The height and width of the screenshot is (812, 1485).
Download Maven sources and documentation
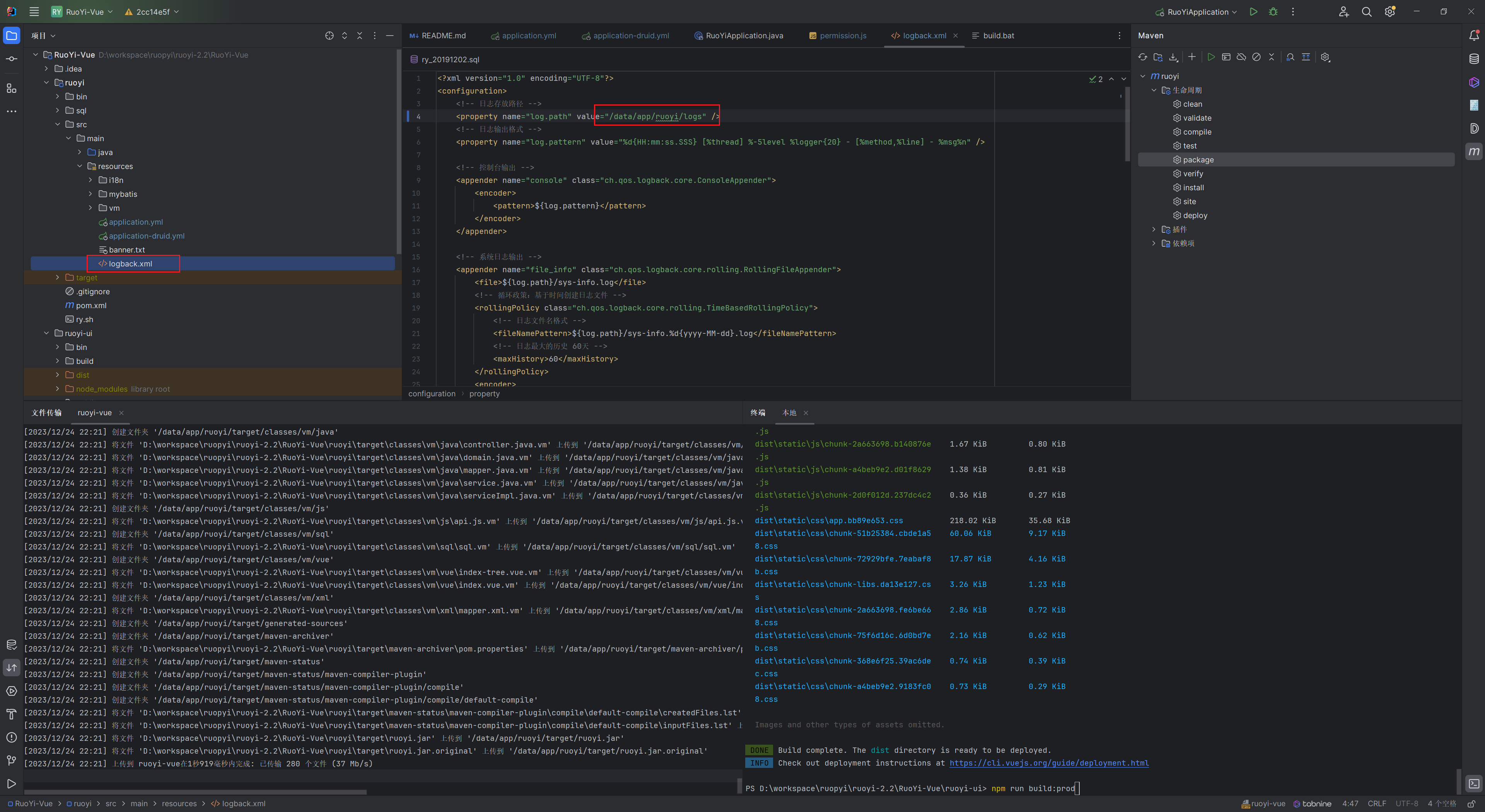click(x=1173, y=57)
